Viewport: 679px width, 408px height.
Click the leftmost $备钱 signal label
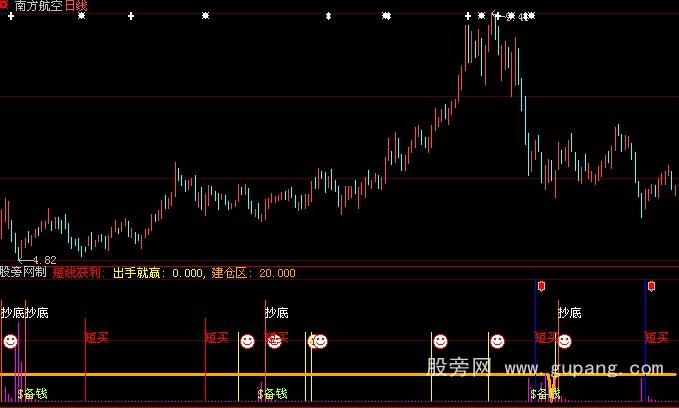coord(33,394)
